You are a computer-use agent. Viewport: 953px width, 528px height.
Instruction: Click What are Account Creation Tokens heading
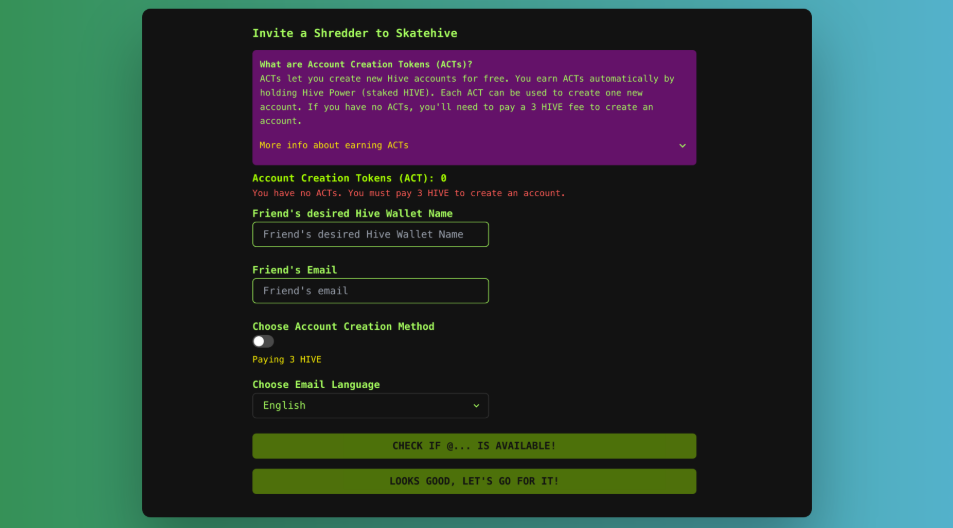click(x=366, y=64)
